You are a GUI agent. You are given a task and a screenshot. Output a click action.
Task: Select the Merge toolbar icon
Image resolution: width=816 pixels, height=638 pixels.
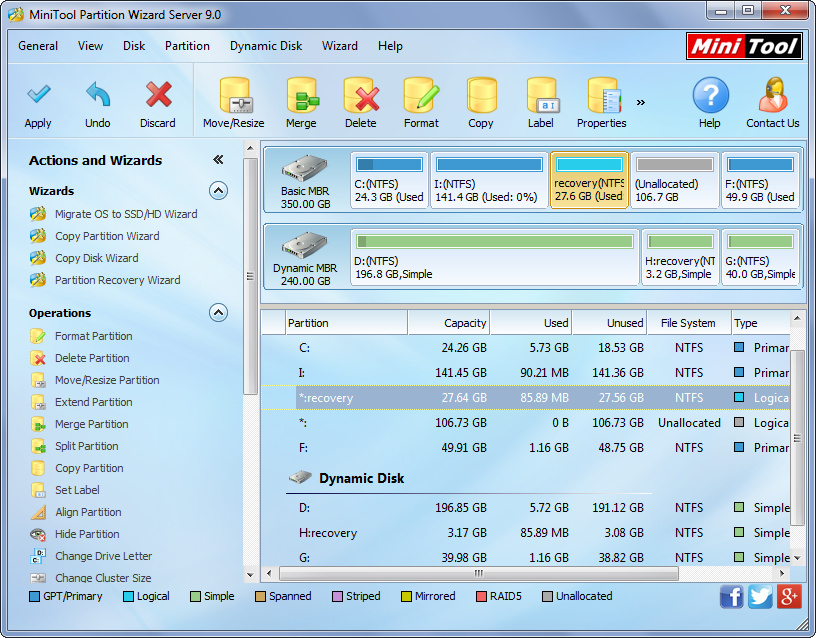tap(302, 96)
